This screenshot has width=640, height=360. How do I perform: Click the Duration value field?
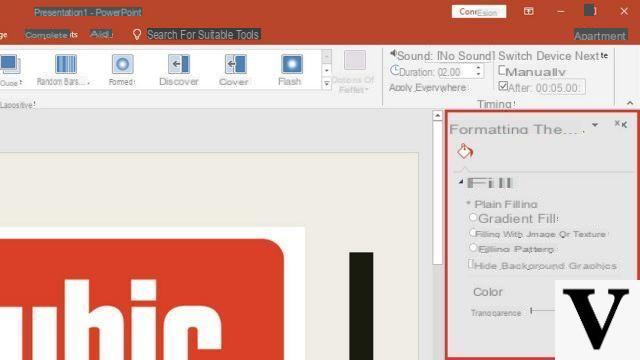(455, 72)
